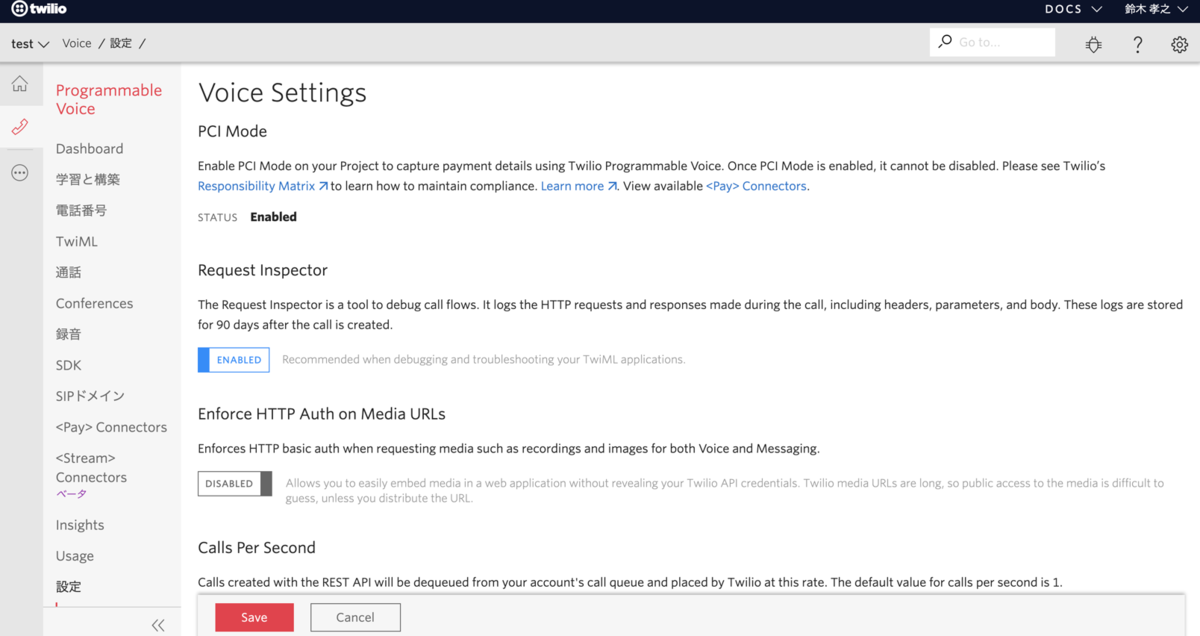Open the home icon in left rail
The height and width of the screenshot is (636, 1200).
point(20,85)
